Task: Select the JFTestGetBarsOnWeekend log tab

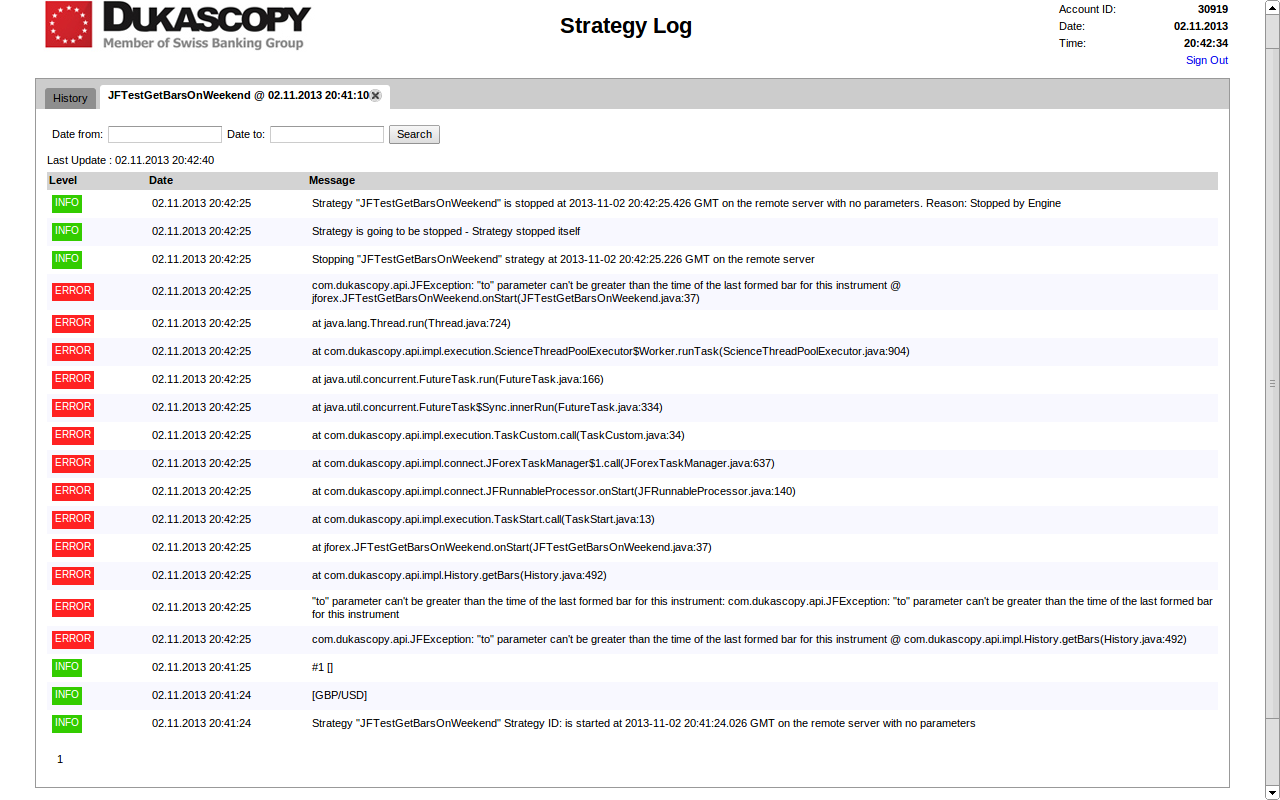Action: point(238,96)
